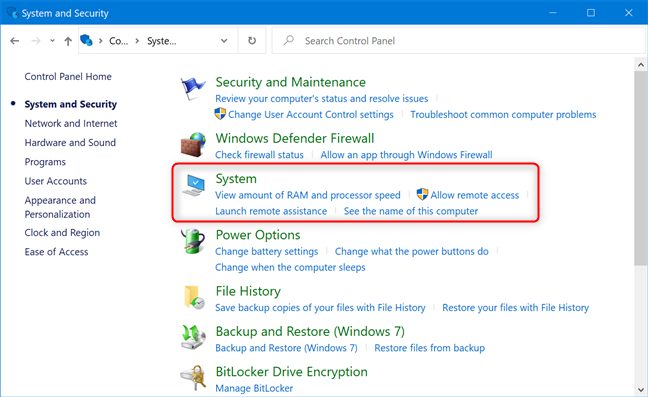Open Change User Account Control settings
The height and width of the screenshot is (397, 648).
(x=311, y=114)
